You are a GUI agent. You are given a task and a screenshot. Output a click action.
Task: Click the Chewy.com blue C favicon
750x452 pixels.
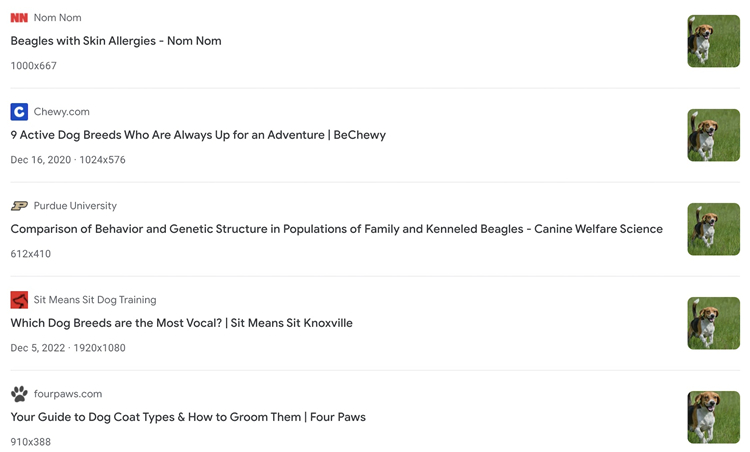pyautogui.click(x=19, y=112)
